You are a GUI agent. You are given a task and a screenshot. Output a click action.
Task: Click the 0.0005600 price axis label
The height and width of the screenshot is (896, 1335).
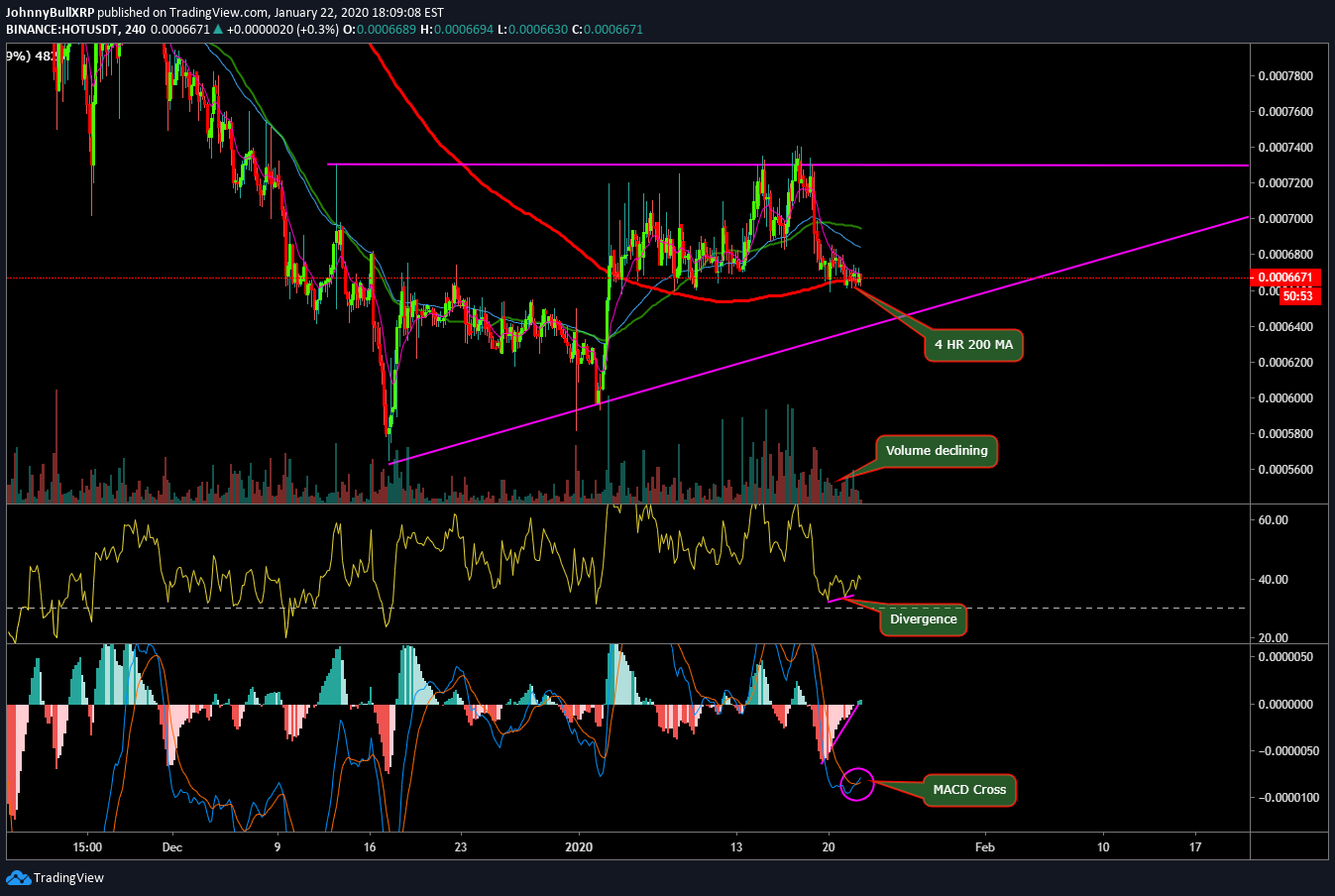(x=1285, y=470)
